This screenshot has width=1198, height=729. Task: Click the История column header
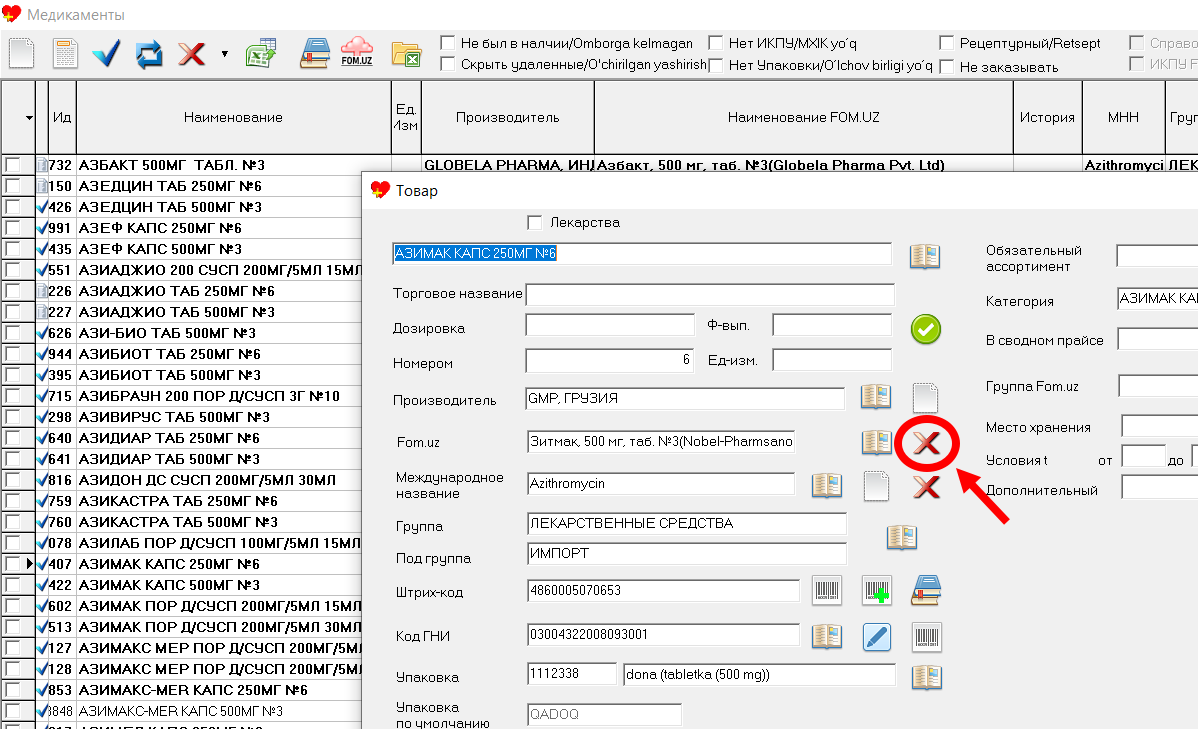point(1047,117)
